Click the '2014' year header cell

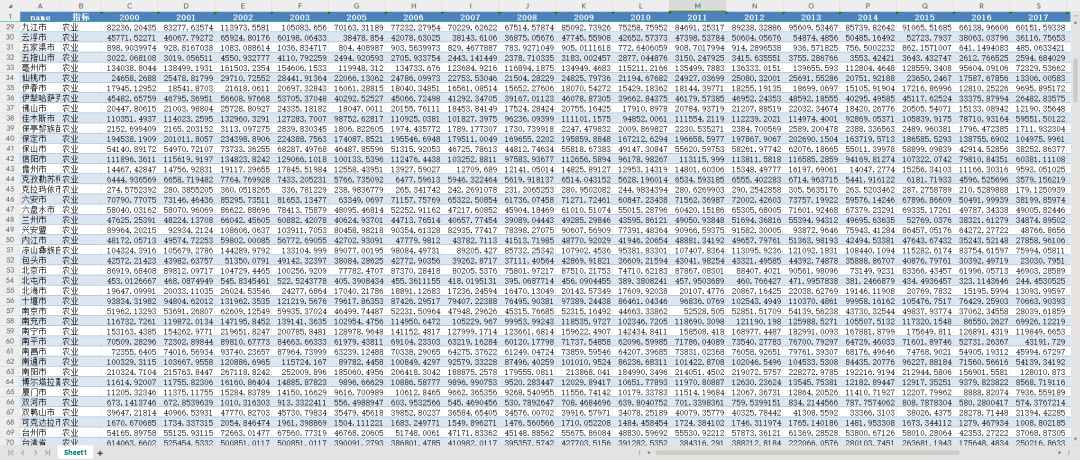point(867,17)
